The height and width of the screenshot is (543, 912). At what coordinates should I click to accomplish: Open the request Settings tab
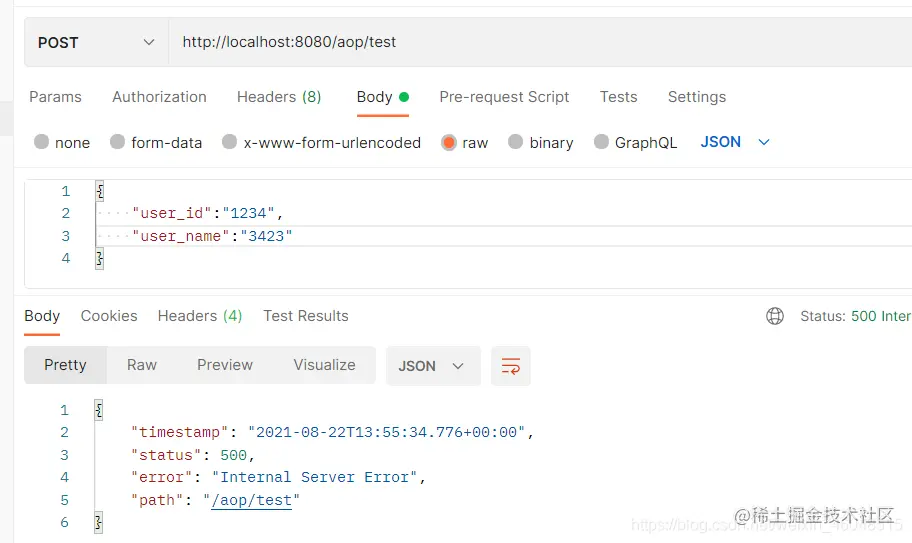click(697, 97)
